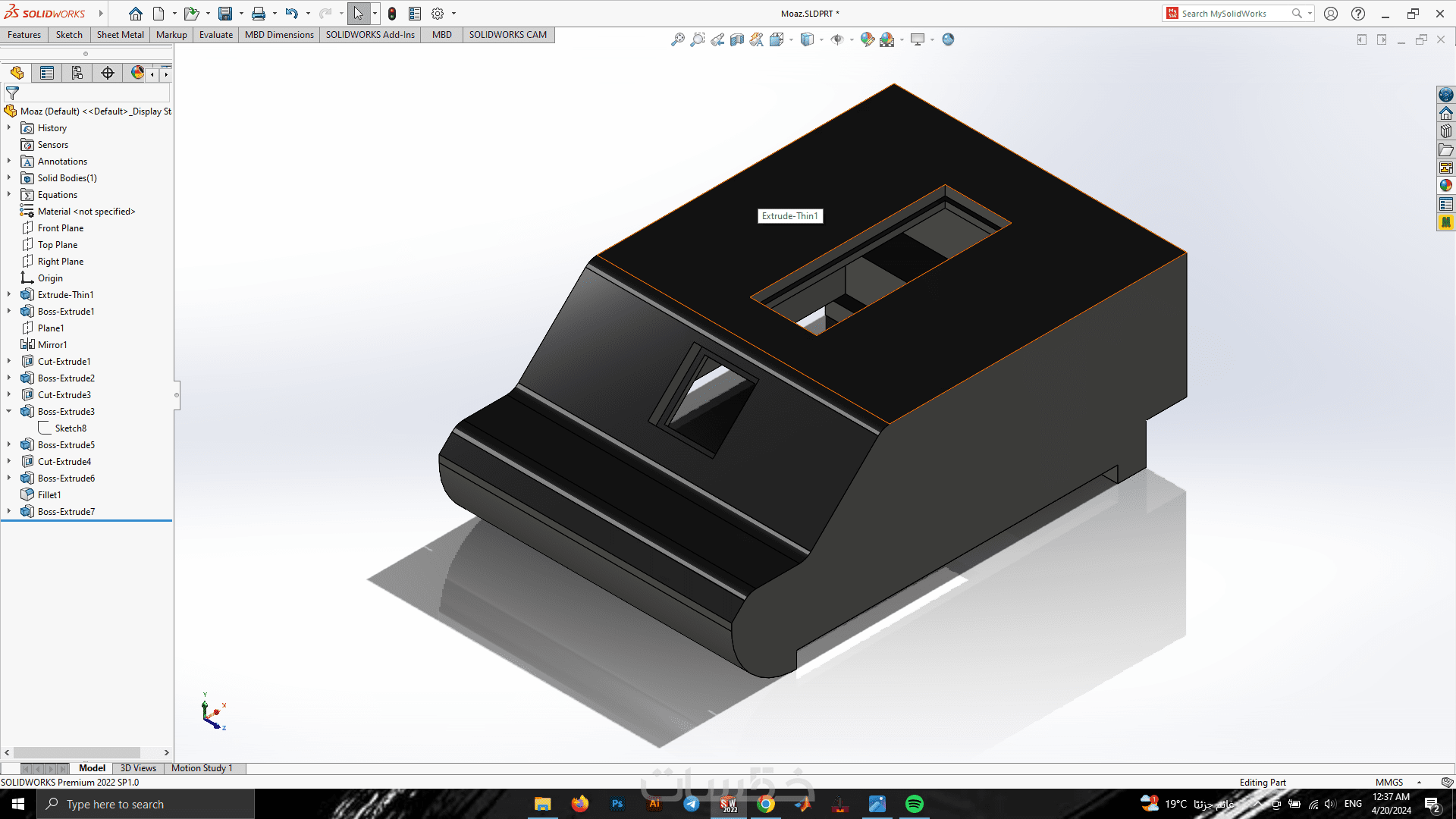This screenshot has width=1456, height=819.
Task: Switch to the Evaluate tab
Action: click(215, 35)
